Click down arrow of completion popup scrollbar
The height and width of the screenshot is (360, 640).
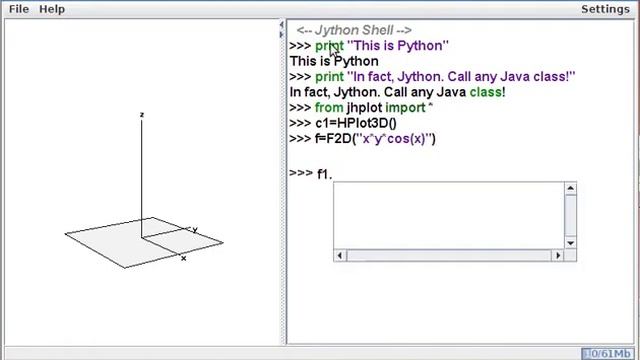pyautogui.click(x=570, y=243)
